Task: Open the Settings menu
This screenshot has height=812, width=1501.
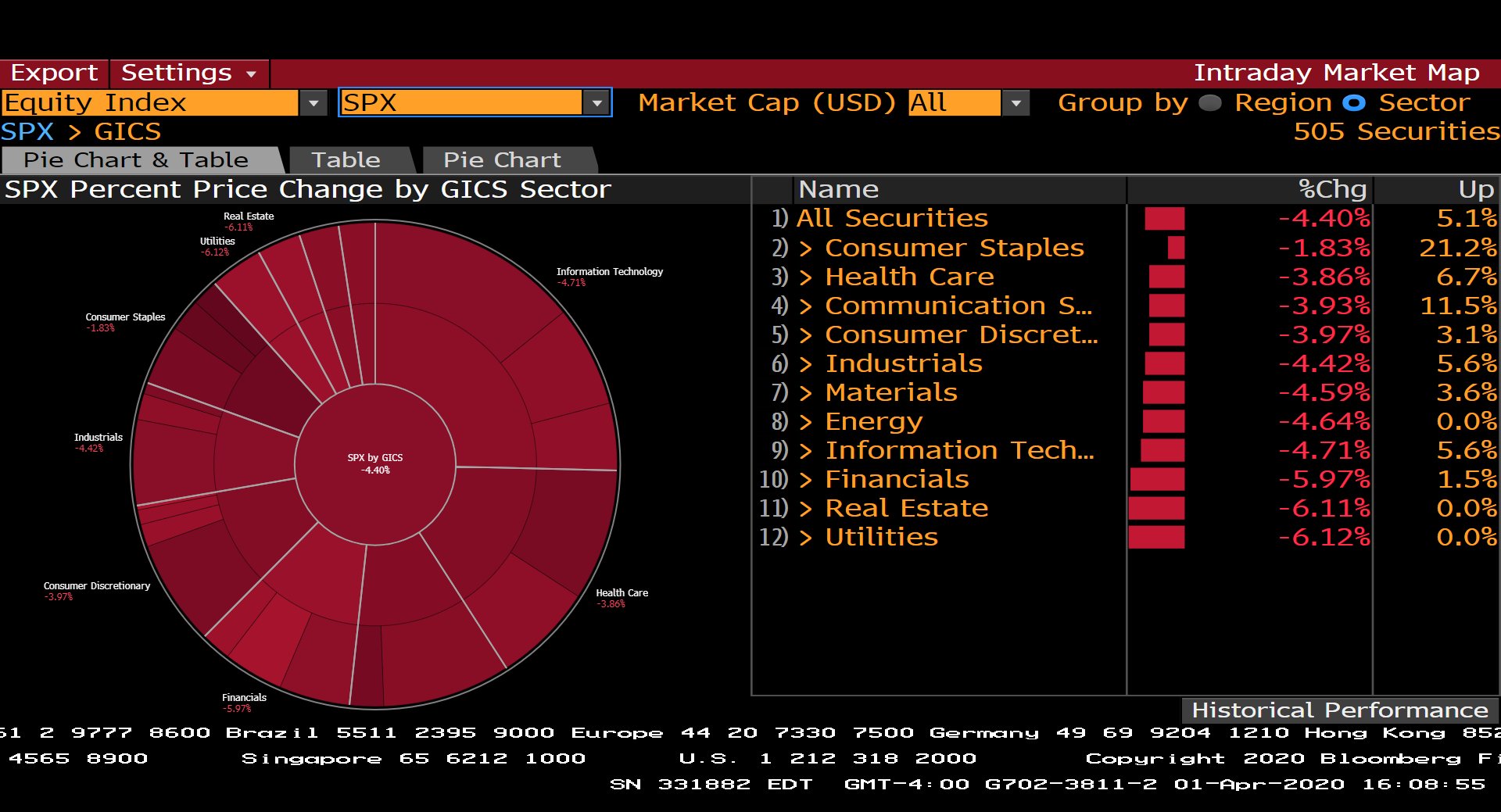Action: tap(177, 73)
